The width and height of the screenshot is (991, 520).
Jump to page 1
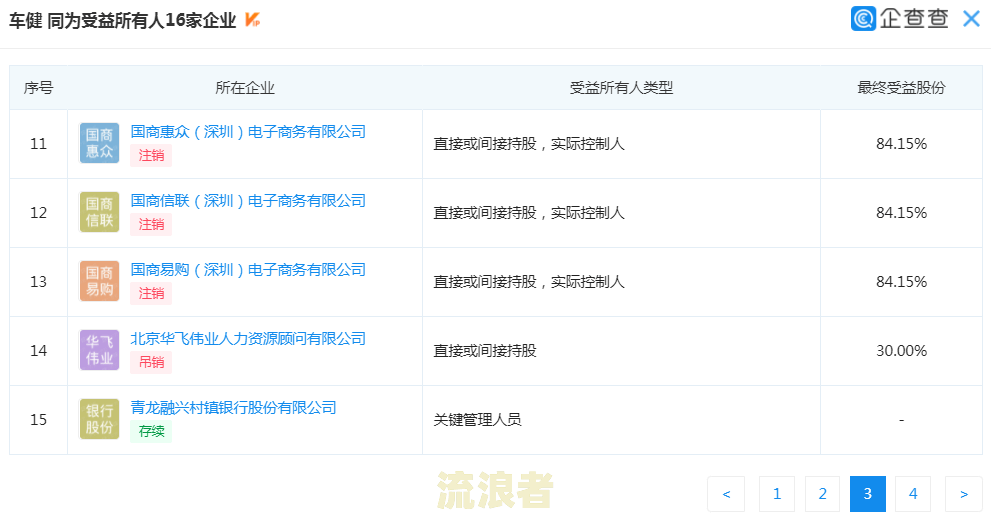pyautogui.click(x=777, y=494)
